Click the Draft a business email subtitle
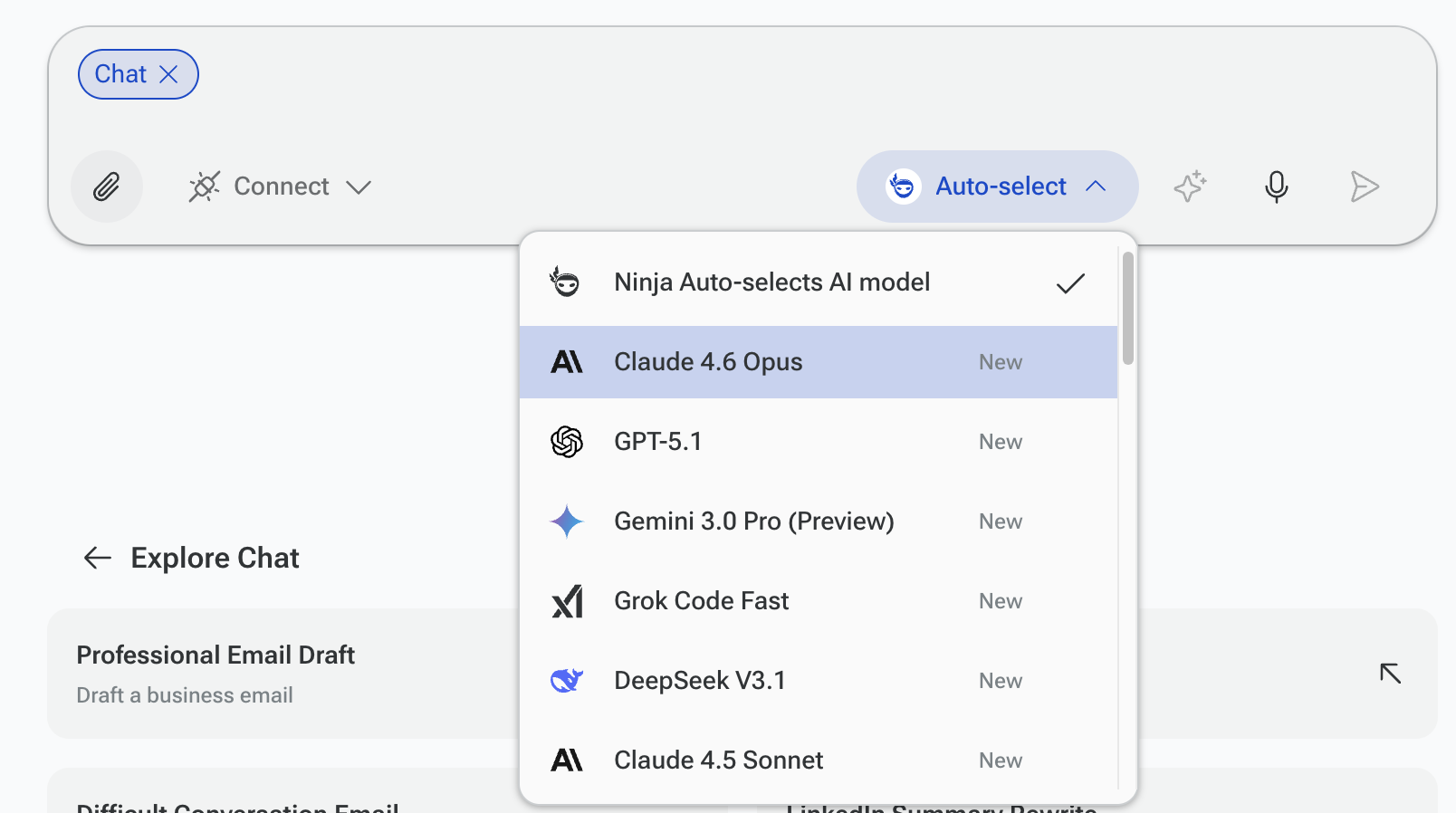This screenshot has width=1456, height=813. click(x=185, y=695)
